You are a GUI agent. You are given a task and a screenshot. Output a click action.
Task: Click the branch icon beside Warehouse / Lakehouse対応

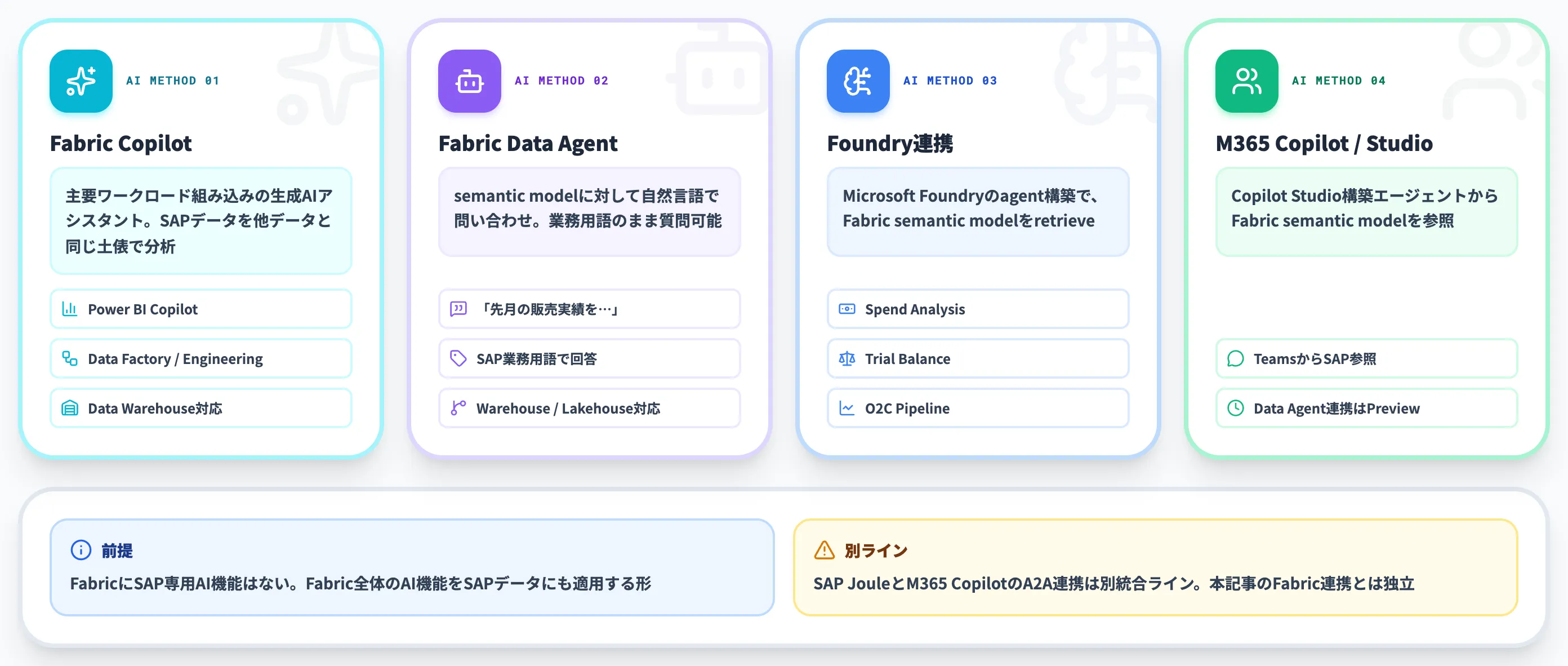click(x=458, y=408)
